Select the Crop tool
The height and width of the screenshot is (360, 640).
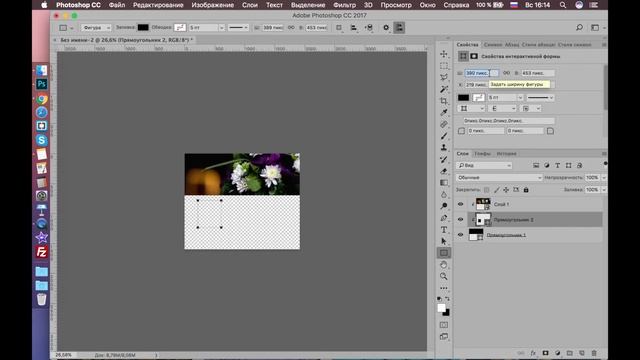pyautogui.click(x=444, y=101)
